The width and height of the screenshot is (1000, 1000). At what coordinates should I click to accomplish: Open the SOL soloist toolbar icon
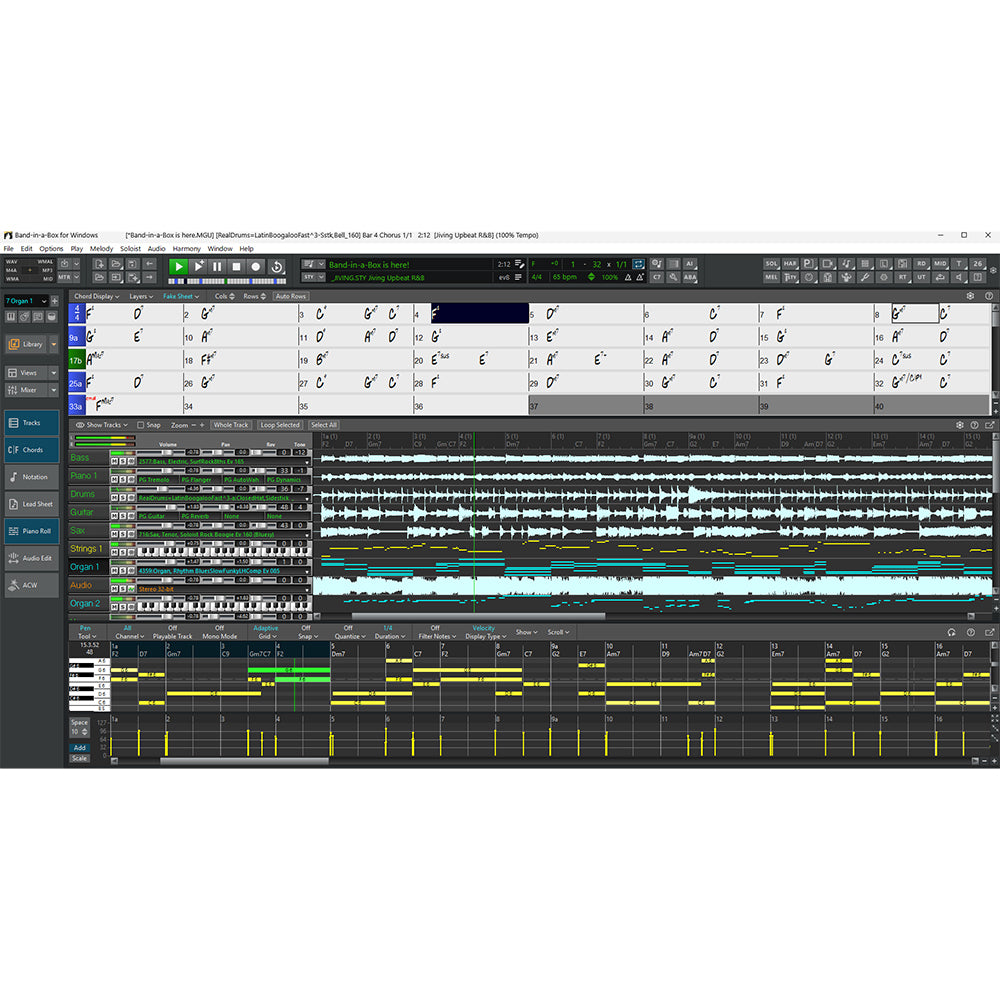[770, 264]
